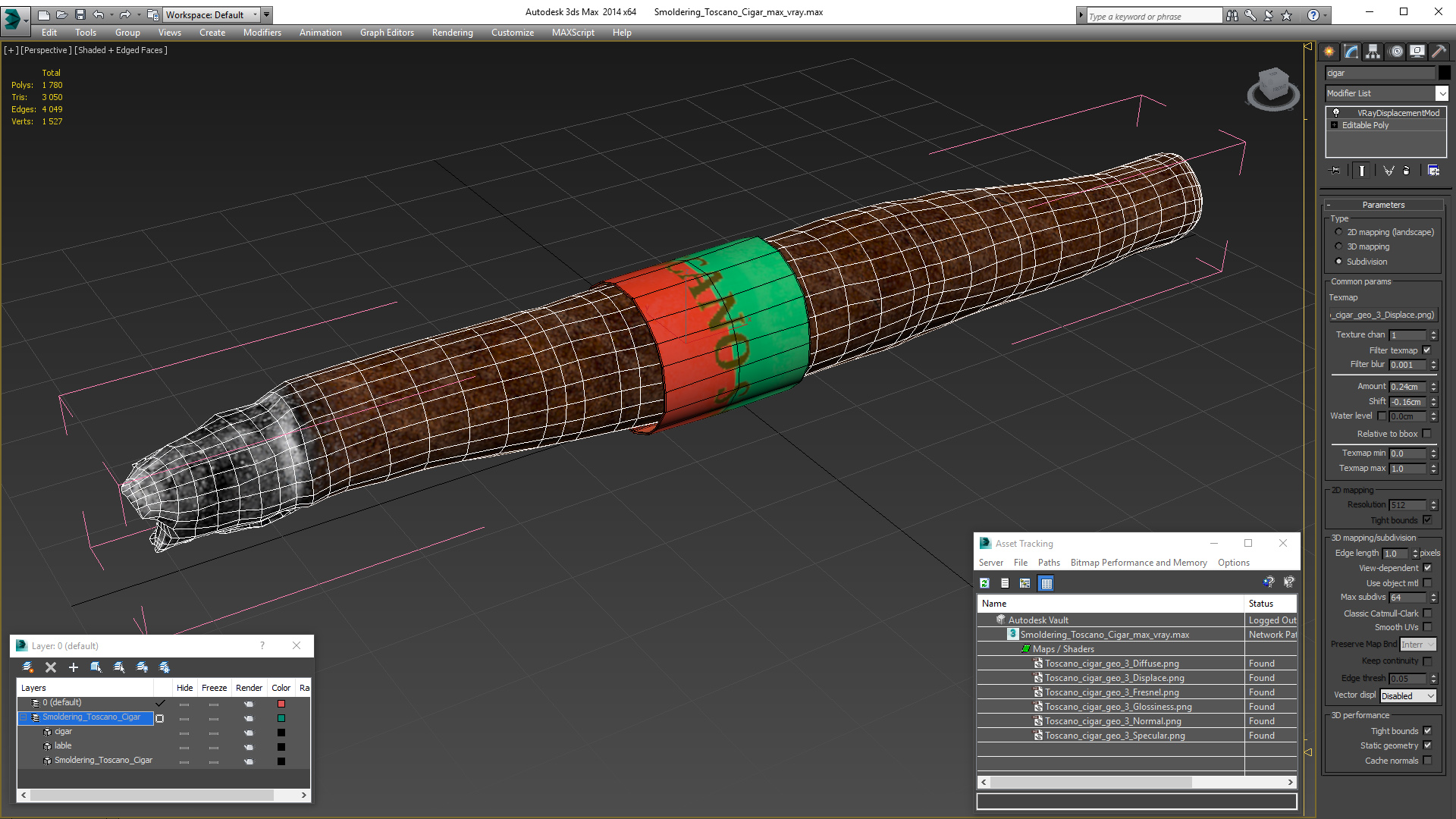Open the Motion command panel tab
This screenshot has width=1456, height=819.
(1396, 52)
